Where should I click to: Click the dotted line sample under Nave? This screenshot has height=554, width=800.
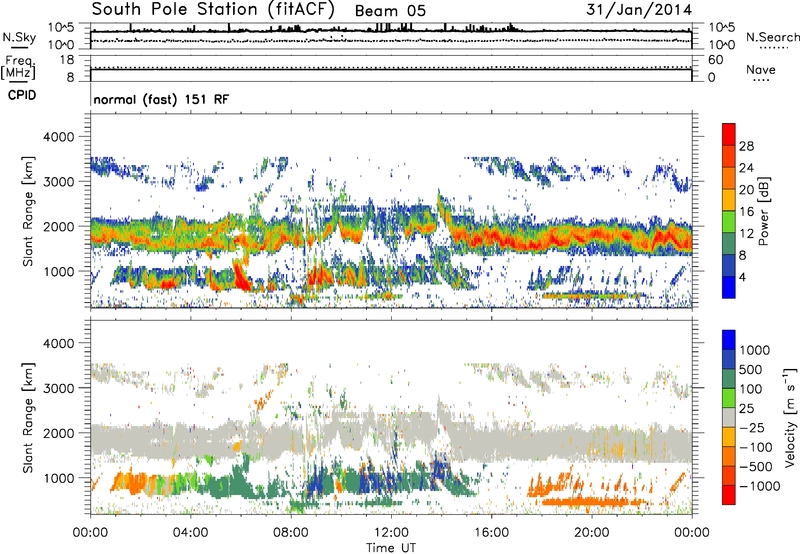(761, 80)
